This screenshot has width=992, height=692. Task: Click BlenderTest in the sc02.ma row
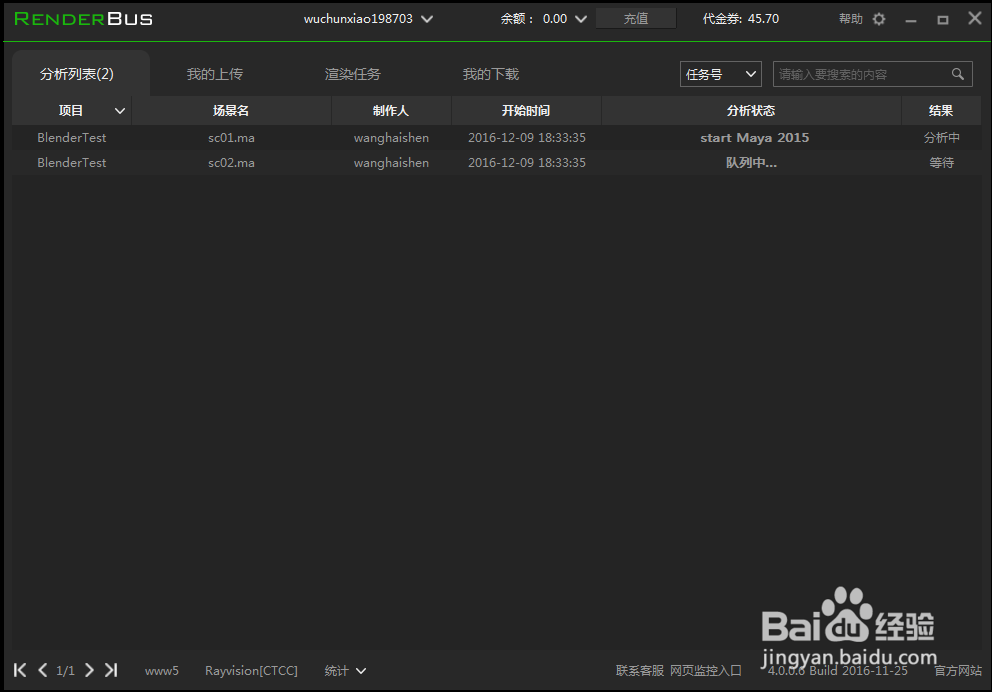pos(71,163)
